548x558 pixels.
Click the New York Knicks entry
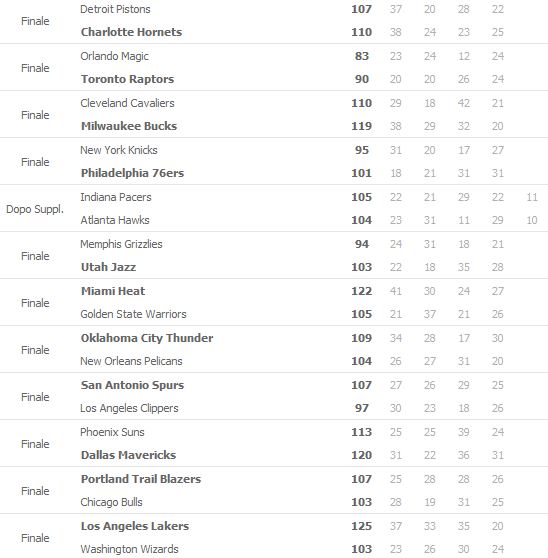[119, 150]
